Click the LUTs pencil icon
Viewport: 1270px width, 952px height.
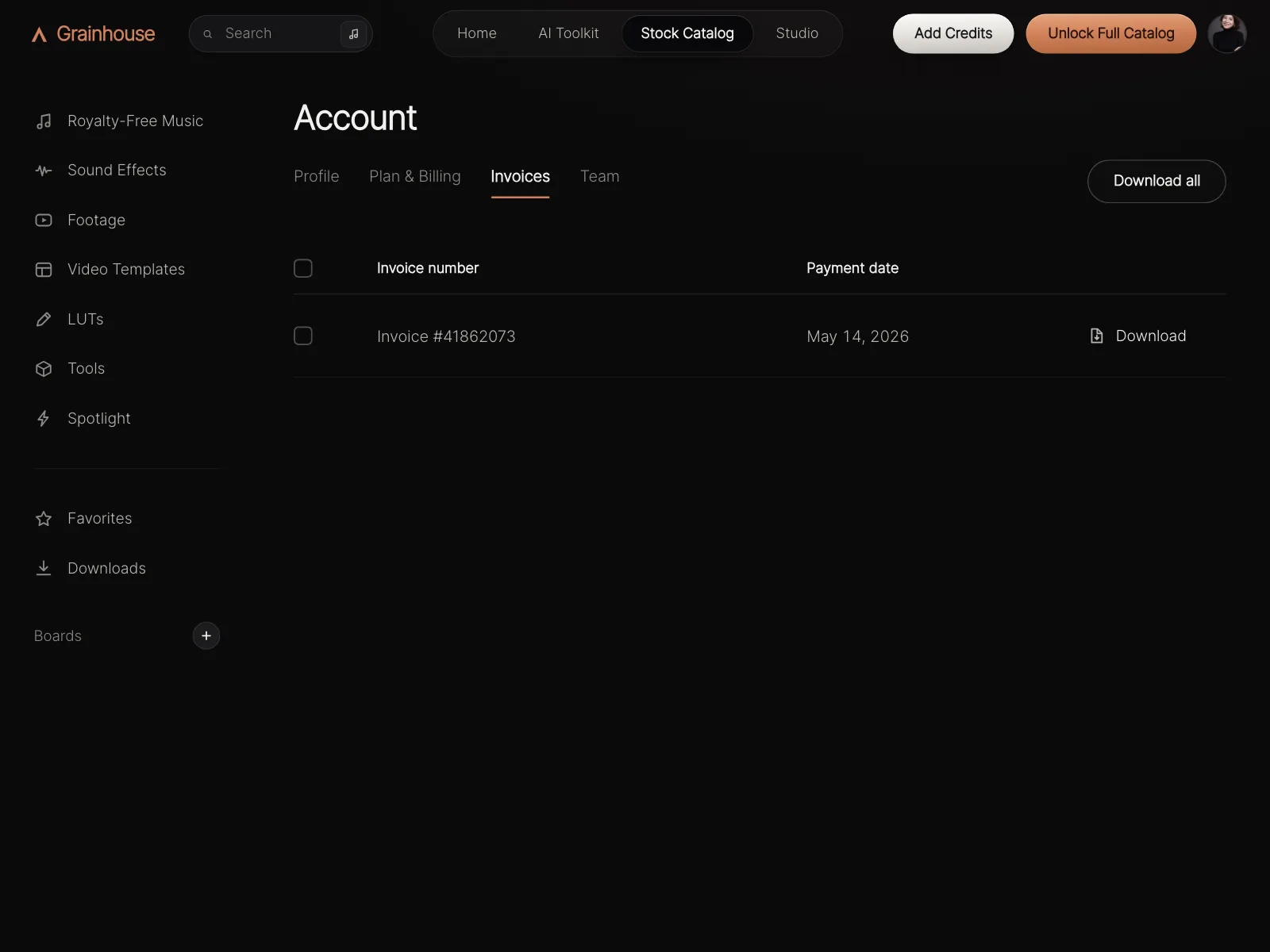(44, 320)
